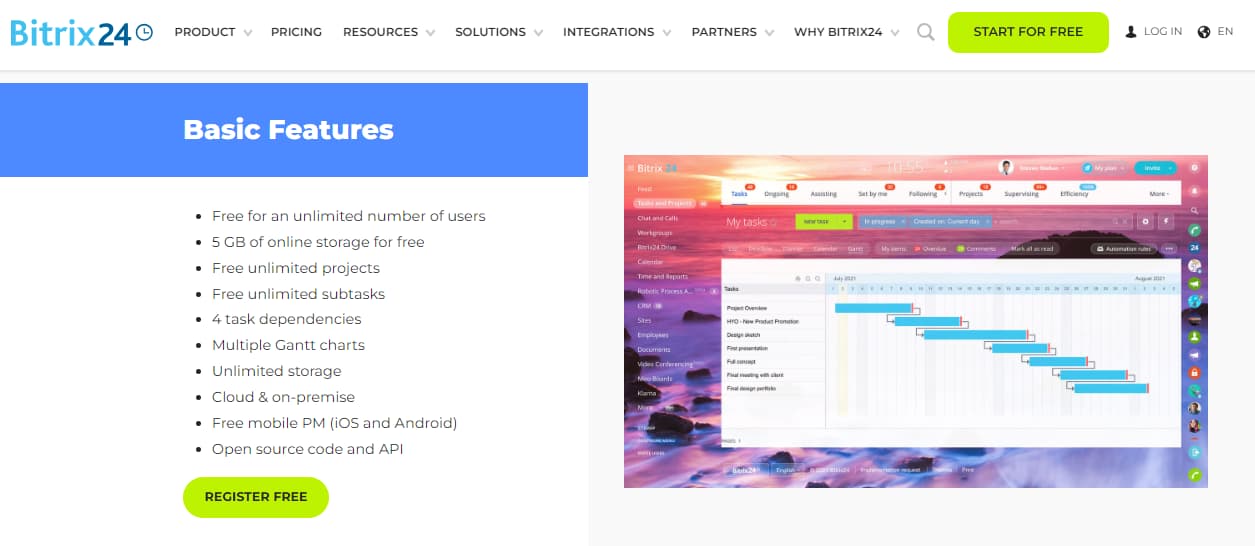Open the Bitrix24 Gantt chart screenshot image
This screenshot has width=1255, height=546.
(x=916, y=321)
